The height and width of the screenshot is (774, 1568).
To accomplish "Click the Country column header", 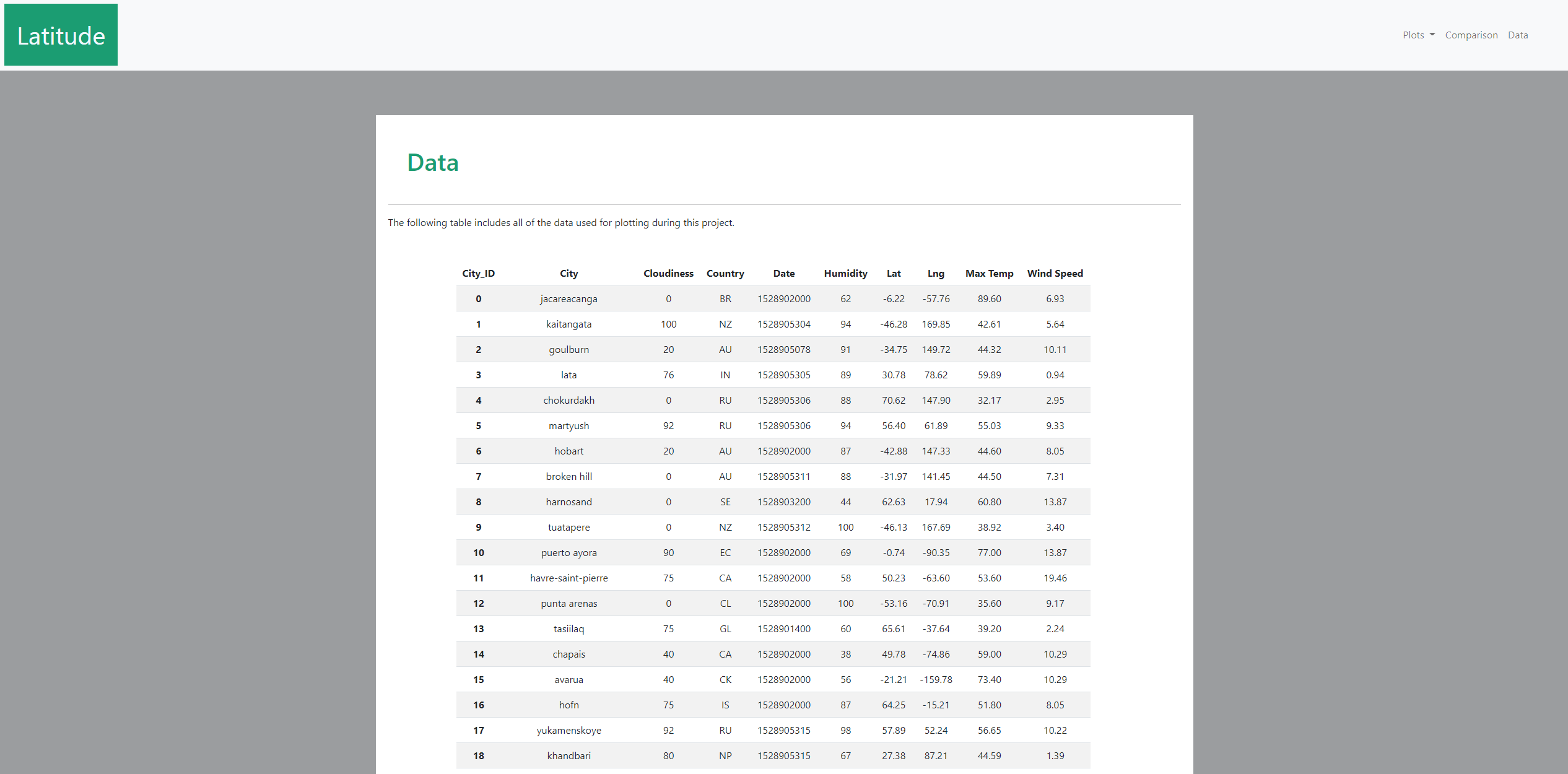I will point(725,274).
